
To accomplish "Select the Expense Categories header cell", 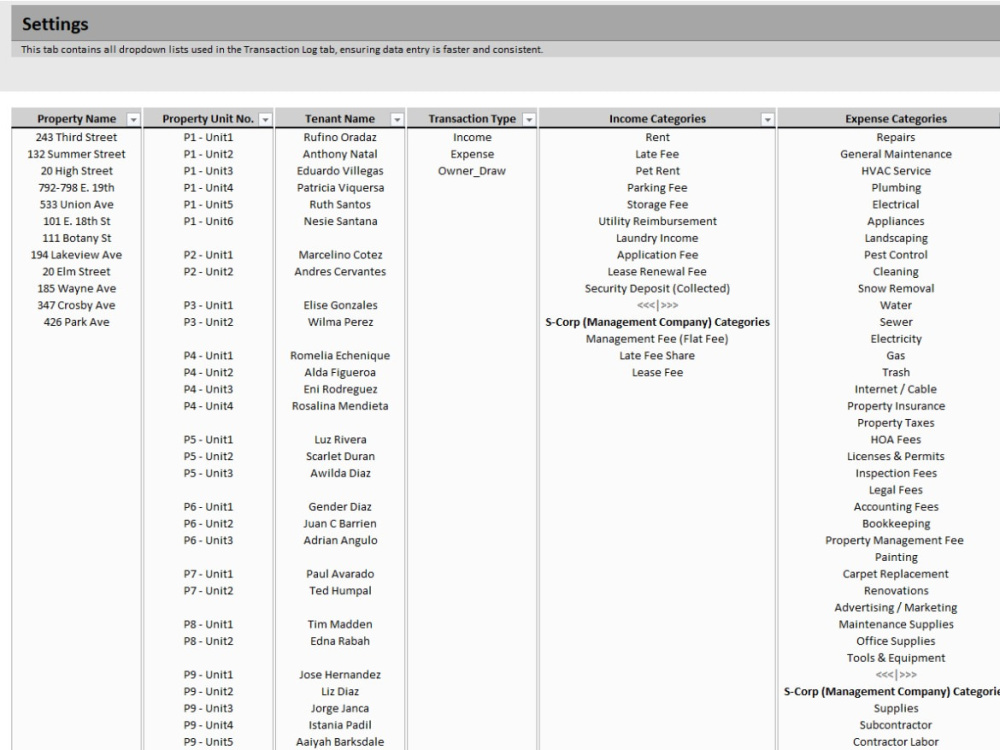I will click(x=895, y=119).
